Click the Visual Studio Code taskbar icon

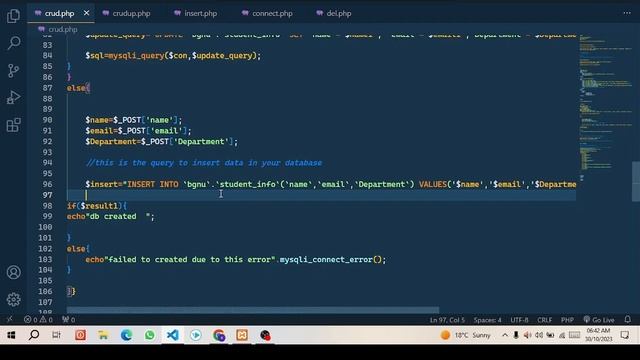(172, 335)
